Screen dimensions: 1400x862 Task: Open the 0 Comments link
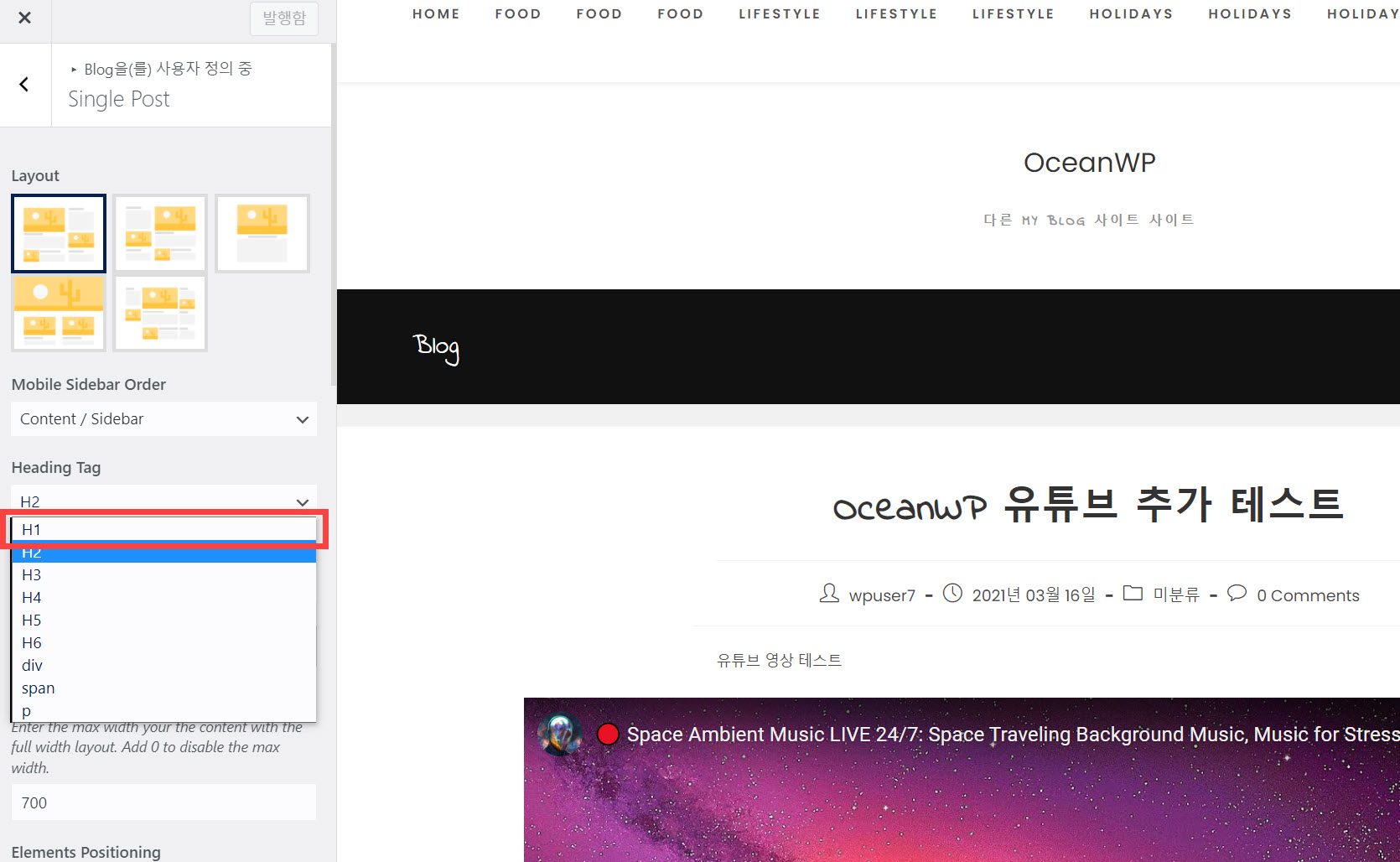tap(1307, 595)
